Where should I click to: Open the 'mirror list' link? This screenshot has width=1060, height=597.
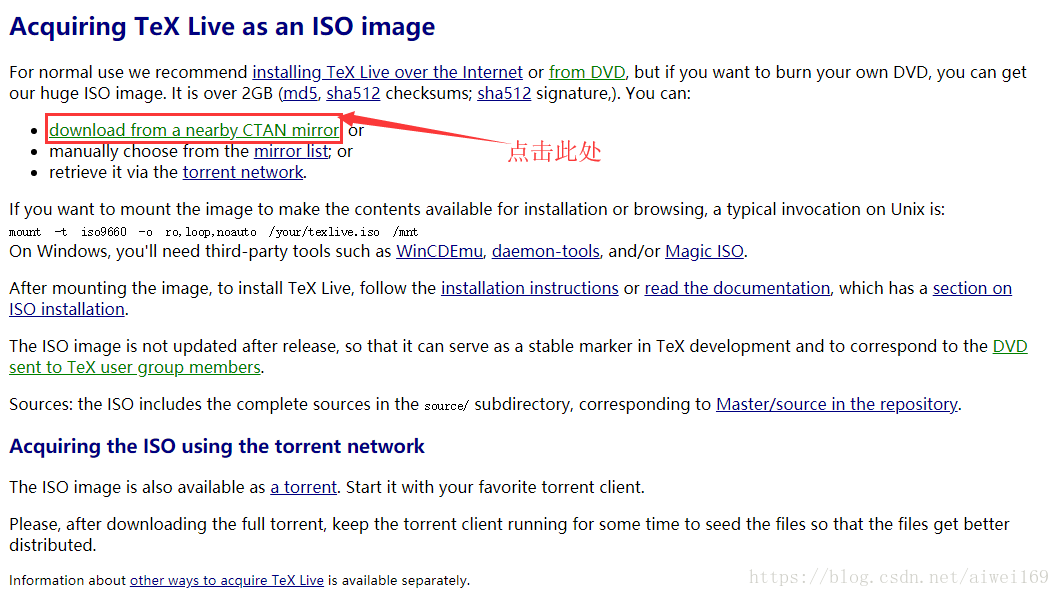(291, 151)
